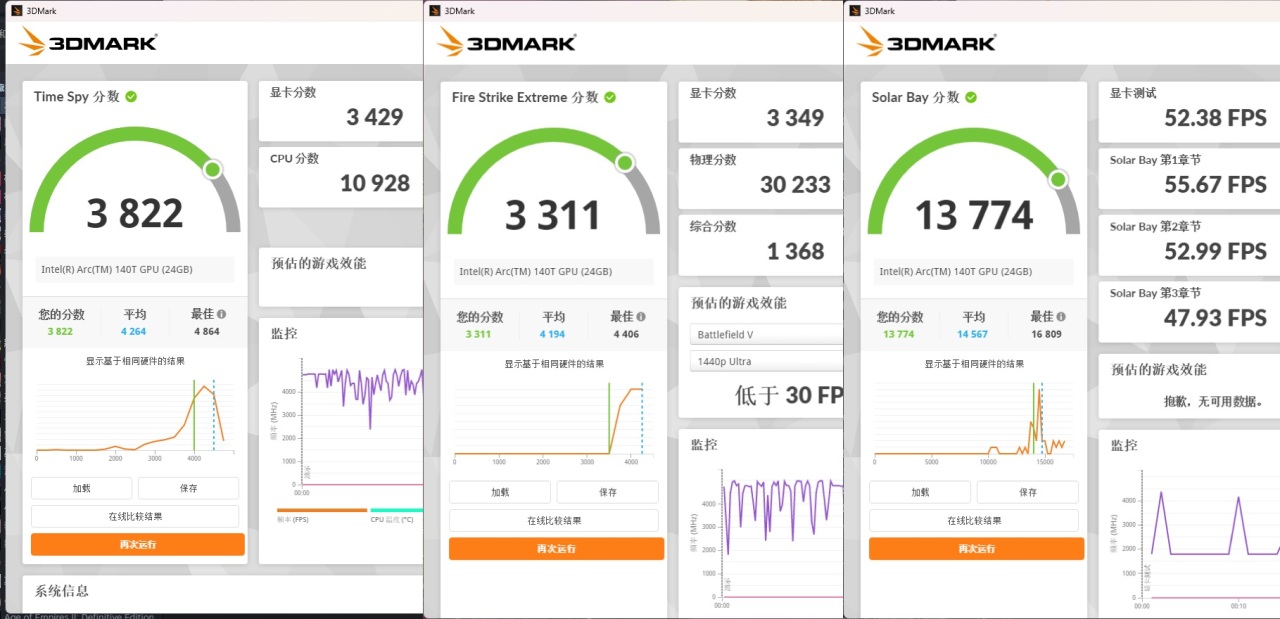
Task: Click the 3DMARK logo in Fire Strike Extreme window
Action: click(507, 41)
